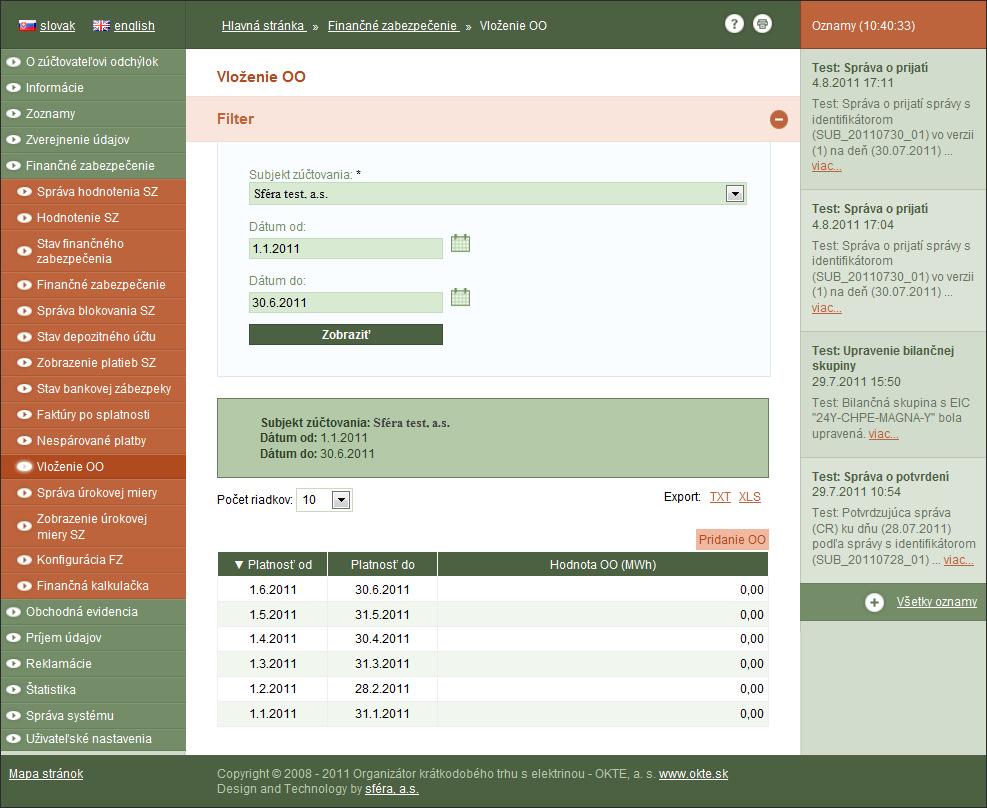The width and height of the screenshot is (987, 808).
Task: Open viac link in Upravenie bilančnej skupiny
Action: [x=884, y=434]
